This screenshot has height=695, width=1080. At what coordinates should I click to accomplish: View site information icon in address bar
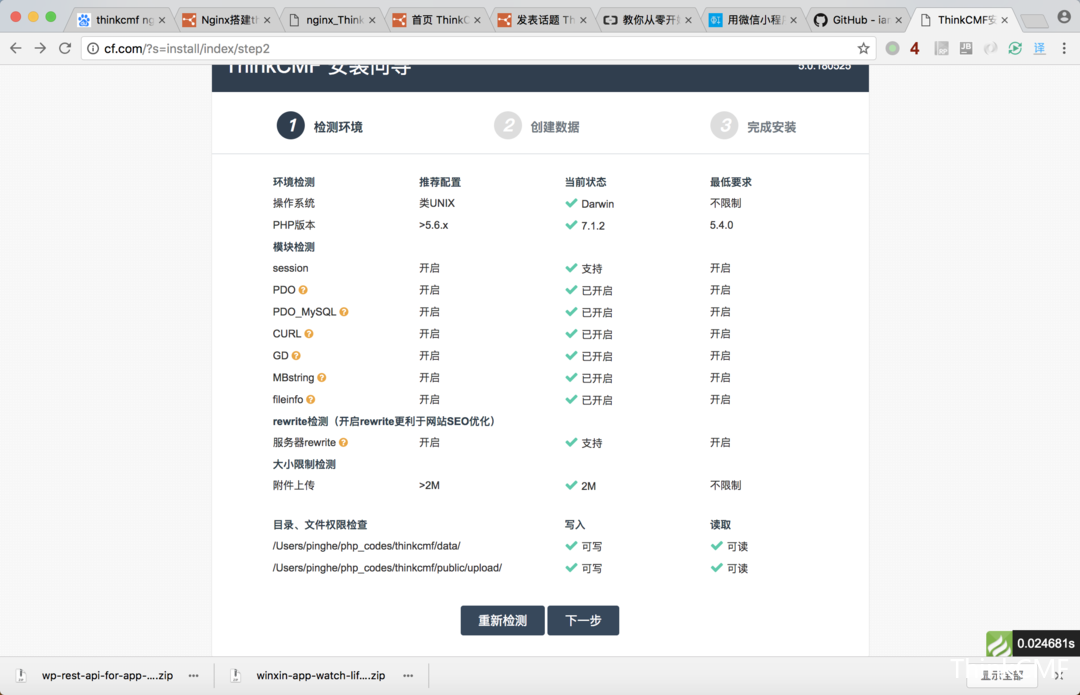(93, 49)
